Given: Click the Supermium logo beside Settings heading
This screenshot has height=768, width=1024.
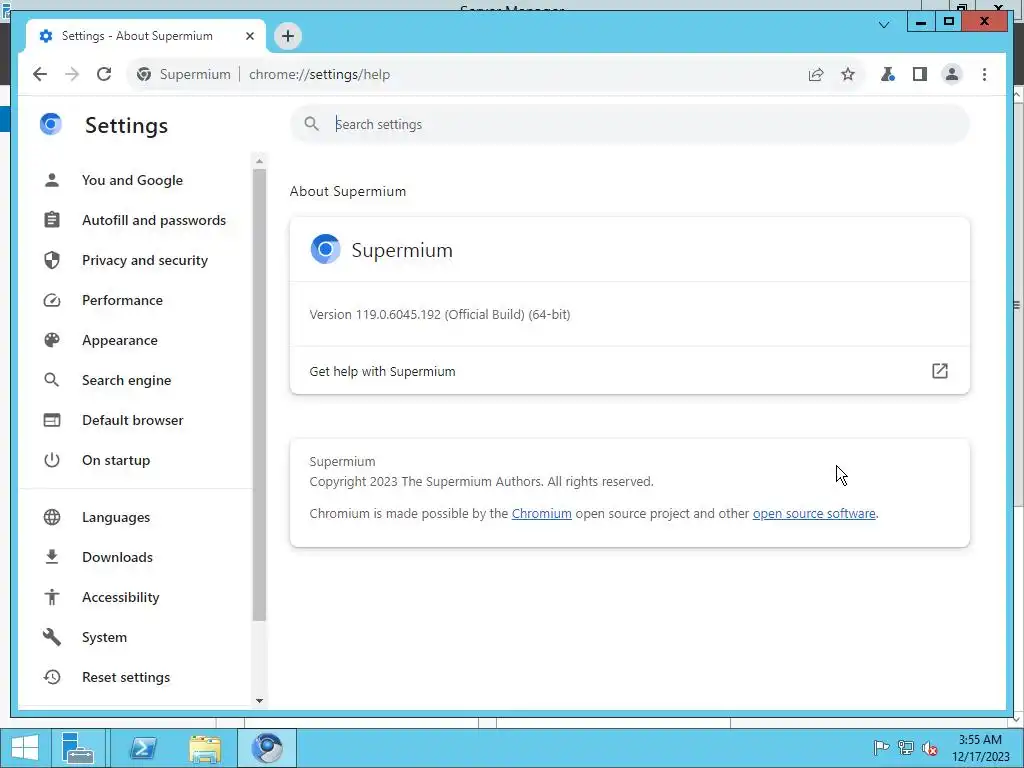Looking at the screenshot, I should 51,123.
